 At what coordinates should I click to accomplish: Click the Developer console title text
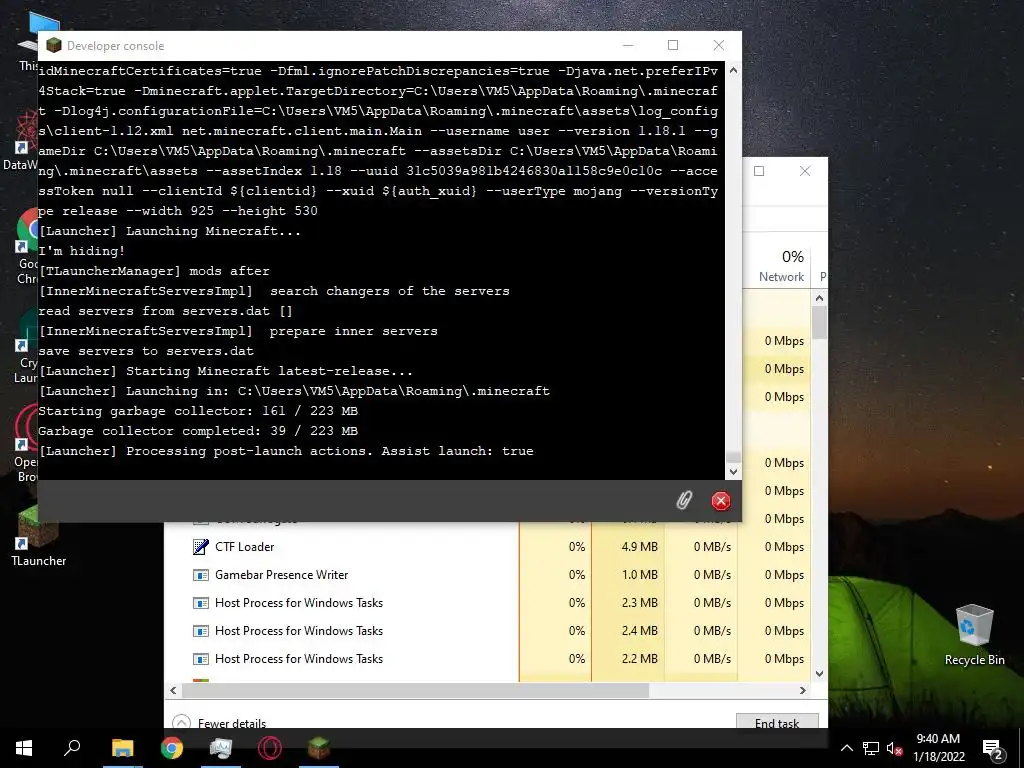click(x=116, y=46)
